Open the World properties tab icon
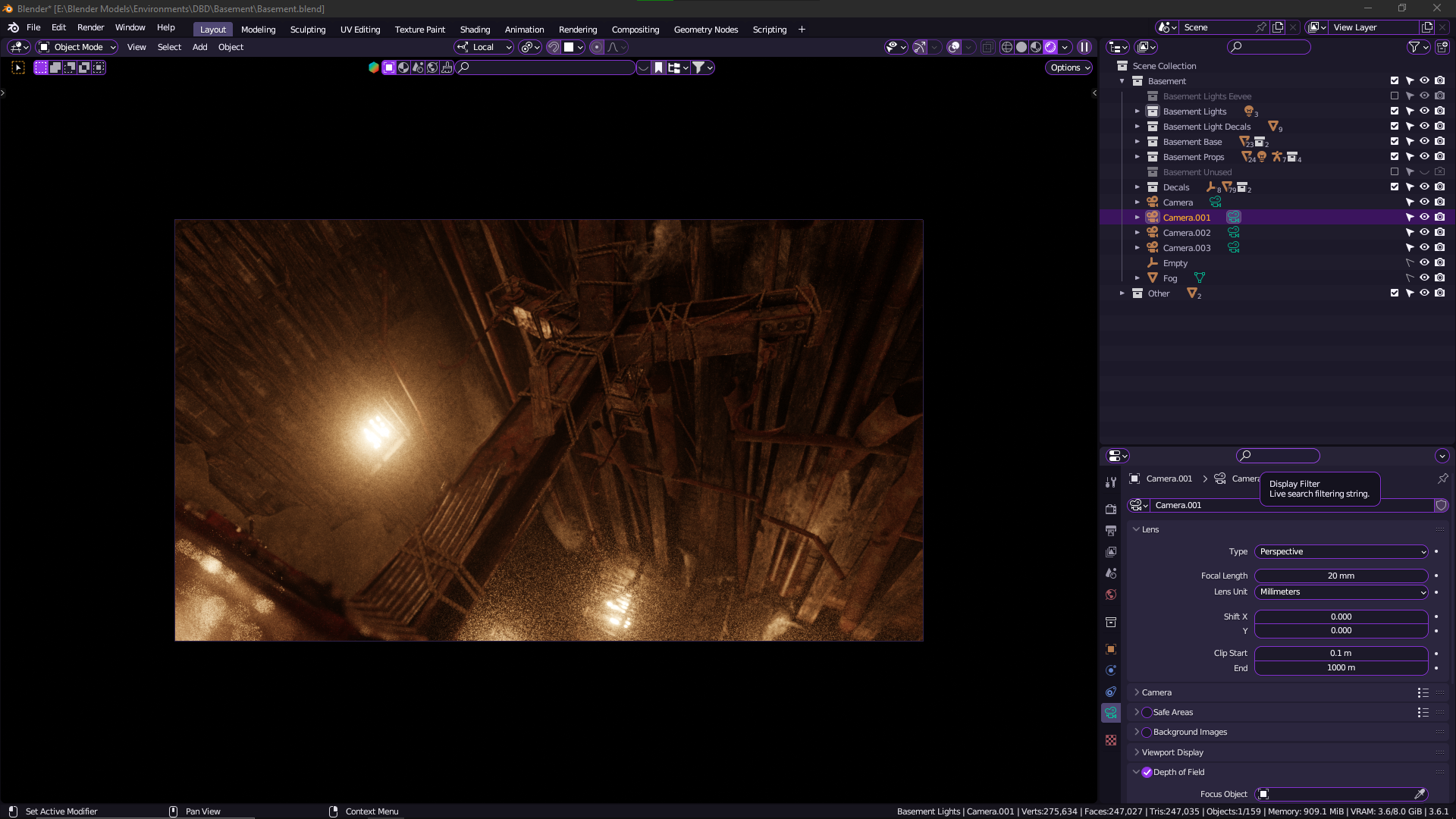1456x819 pixels. tap(1111, 594)
